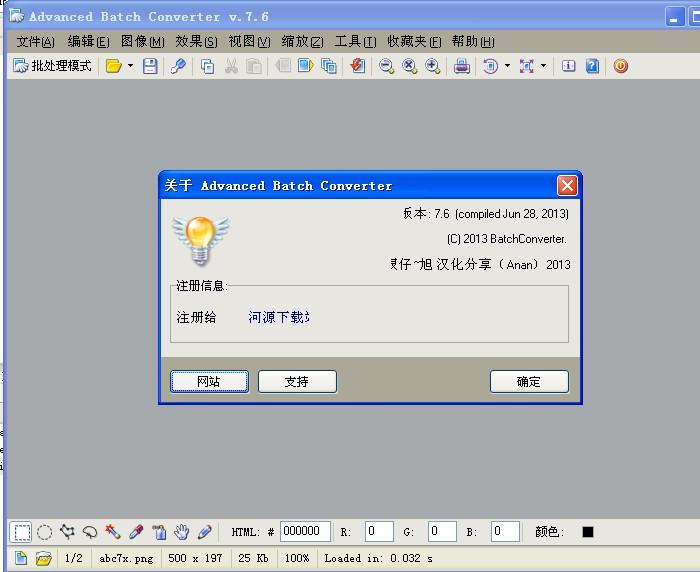Click the black color swatch
The image size is (700, 572).
coord(588,532)
